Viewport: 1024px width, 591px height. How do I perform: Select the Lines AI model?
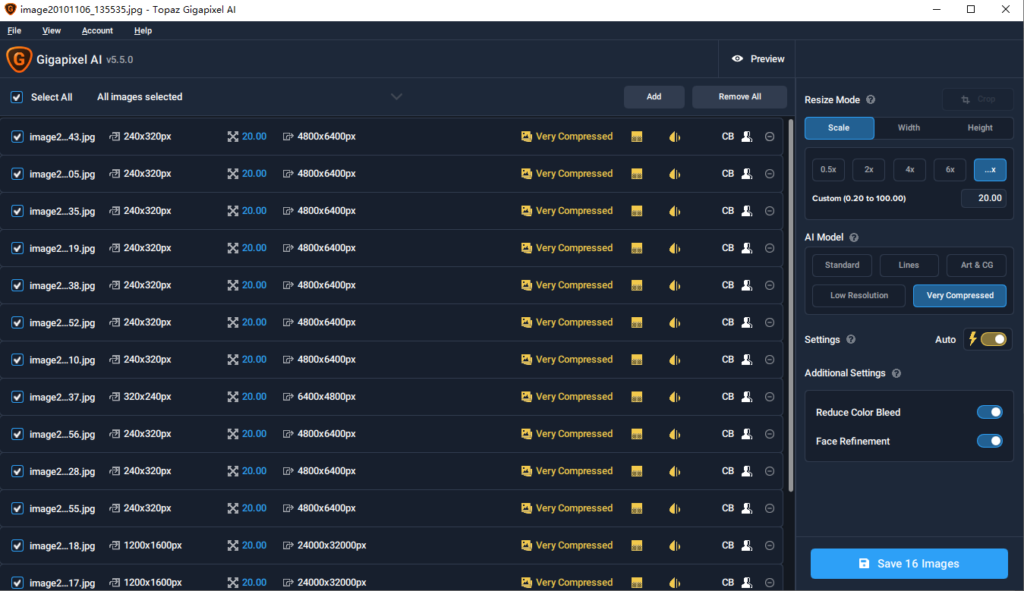point(908,265)
